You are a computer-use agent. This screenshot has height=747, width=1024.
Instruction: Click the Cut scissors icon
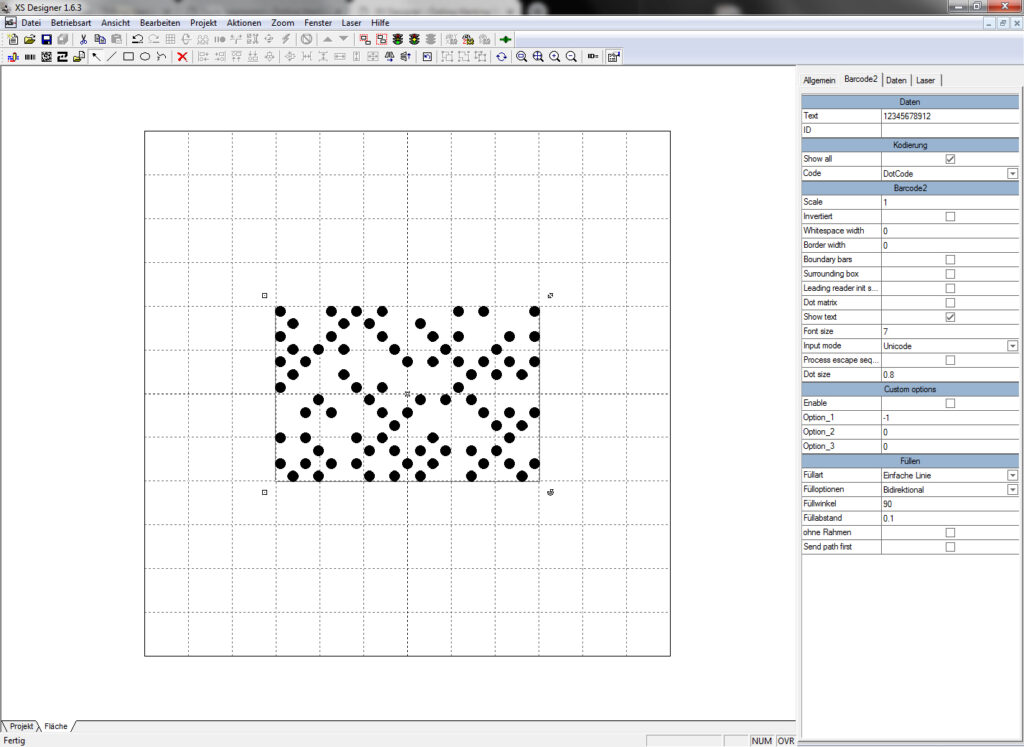point(84,39)
